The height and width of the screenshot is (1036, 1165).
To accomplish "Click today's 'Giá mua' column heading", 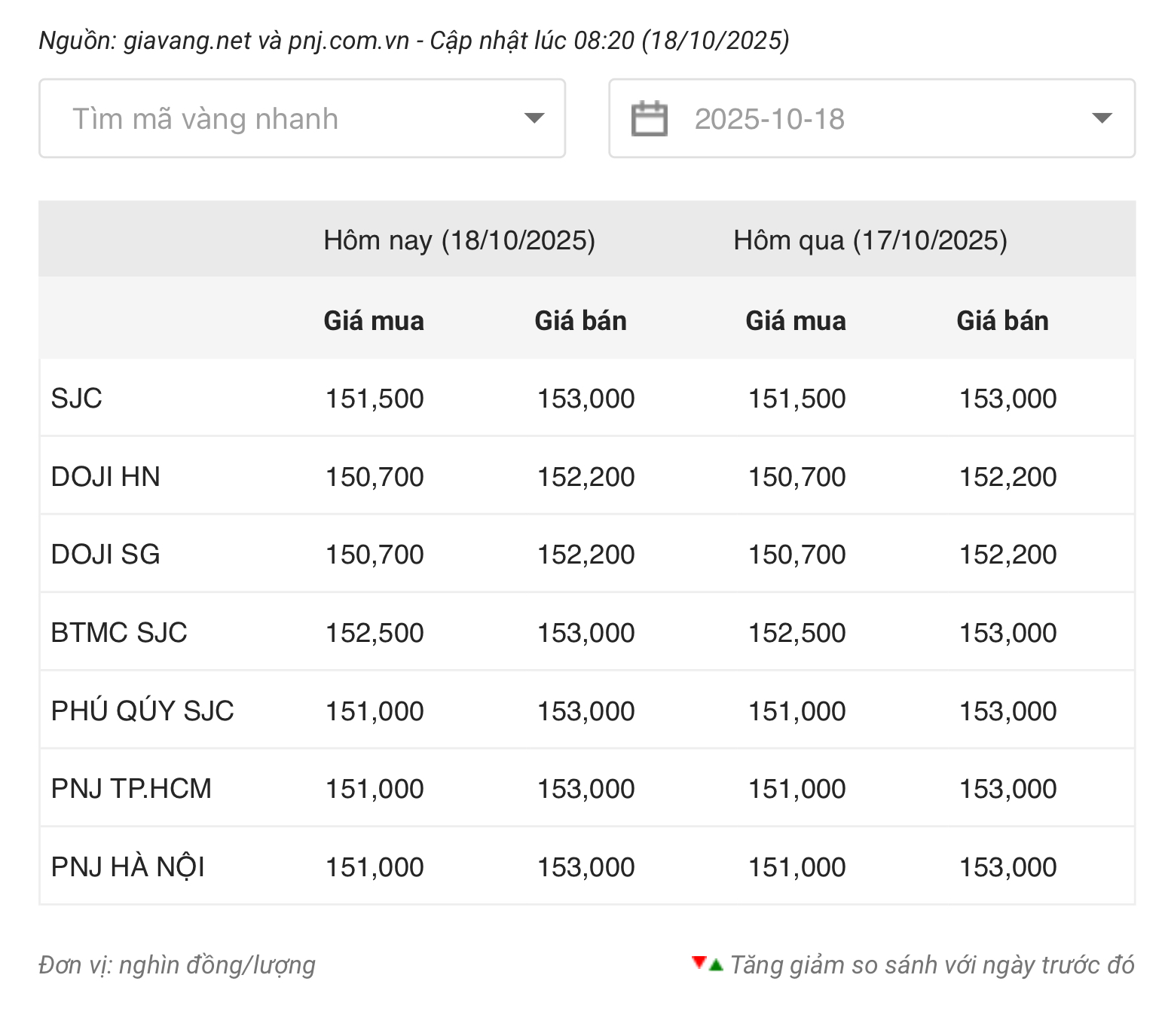I will (373, 321).
